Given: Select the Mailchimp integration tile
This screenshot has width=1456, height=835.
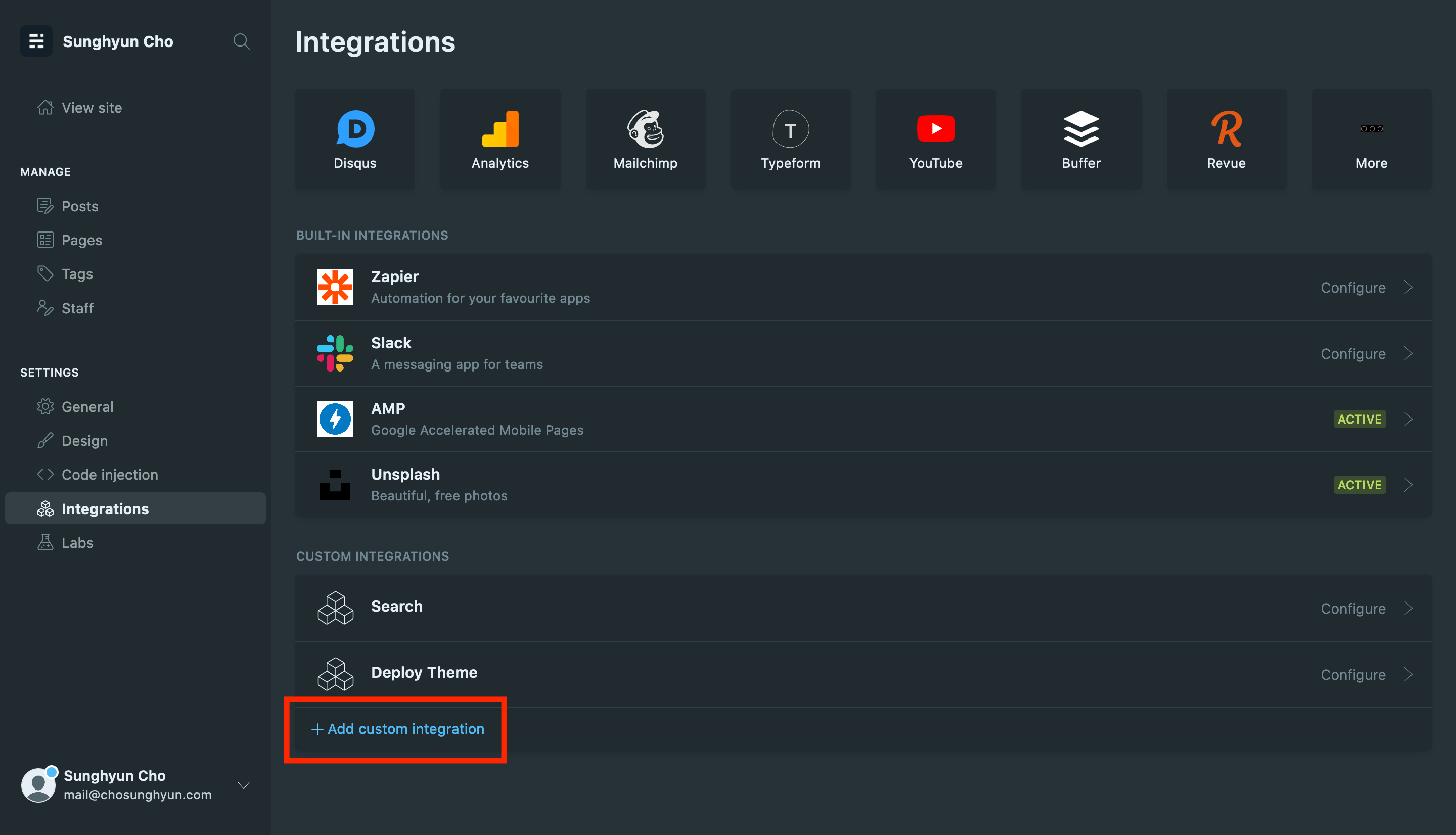Looking at the screenshot, I should [645, 140].
